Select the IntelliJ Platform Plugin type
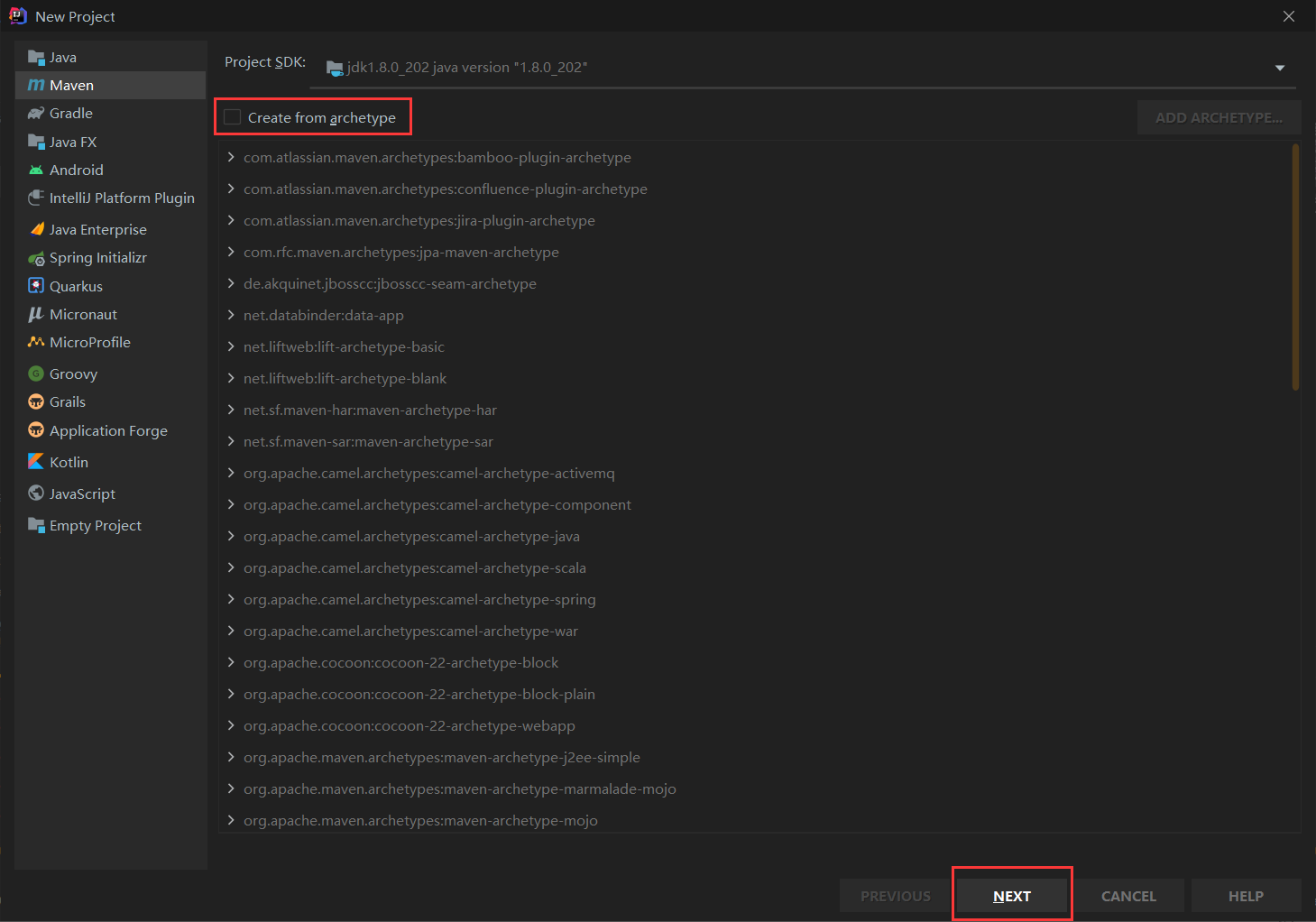This screenshot has height=922, width=1316. click(121, 198)
